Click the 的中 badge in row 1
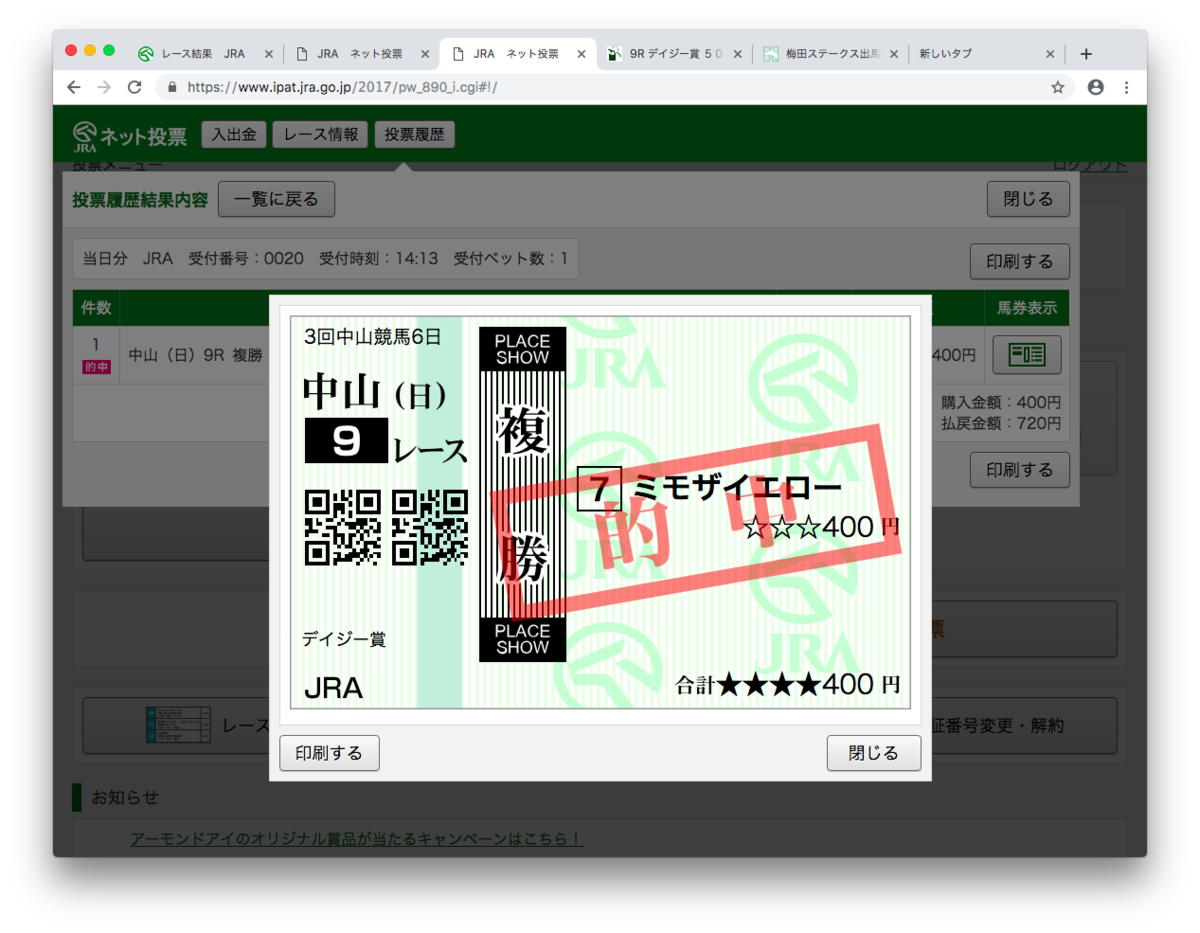 [x=95, y=367]
